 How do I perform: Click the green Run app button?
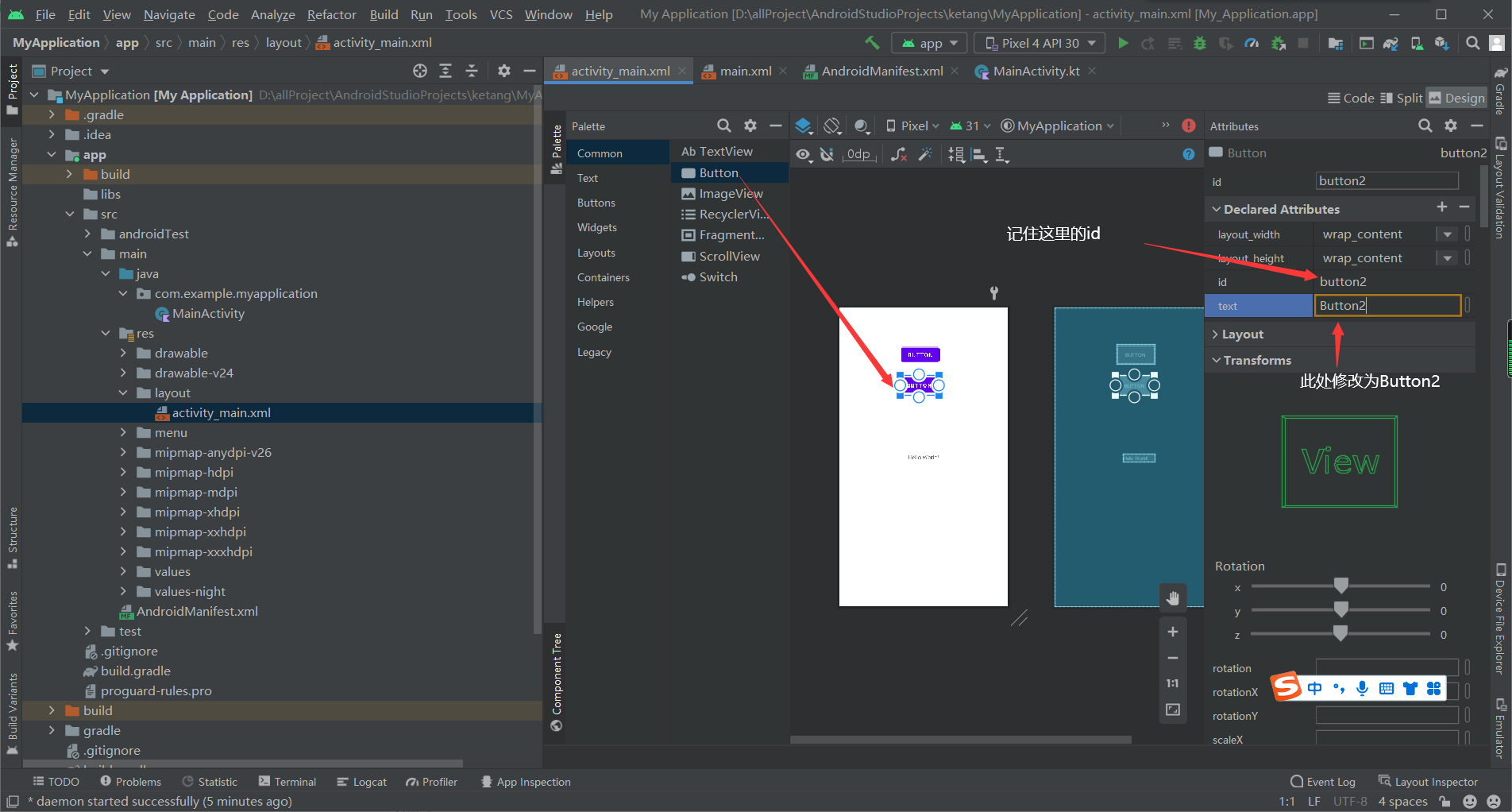(1123, 43)
